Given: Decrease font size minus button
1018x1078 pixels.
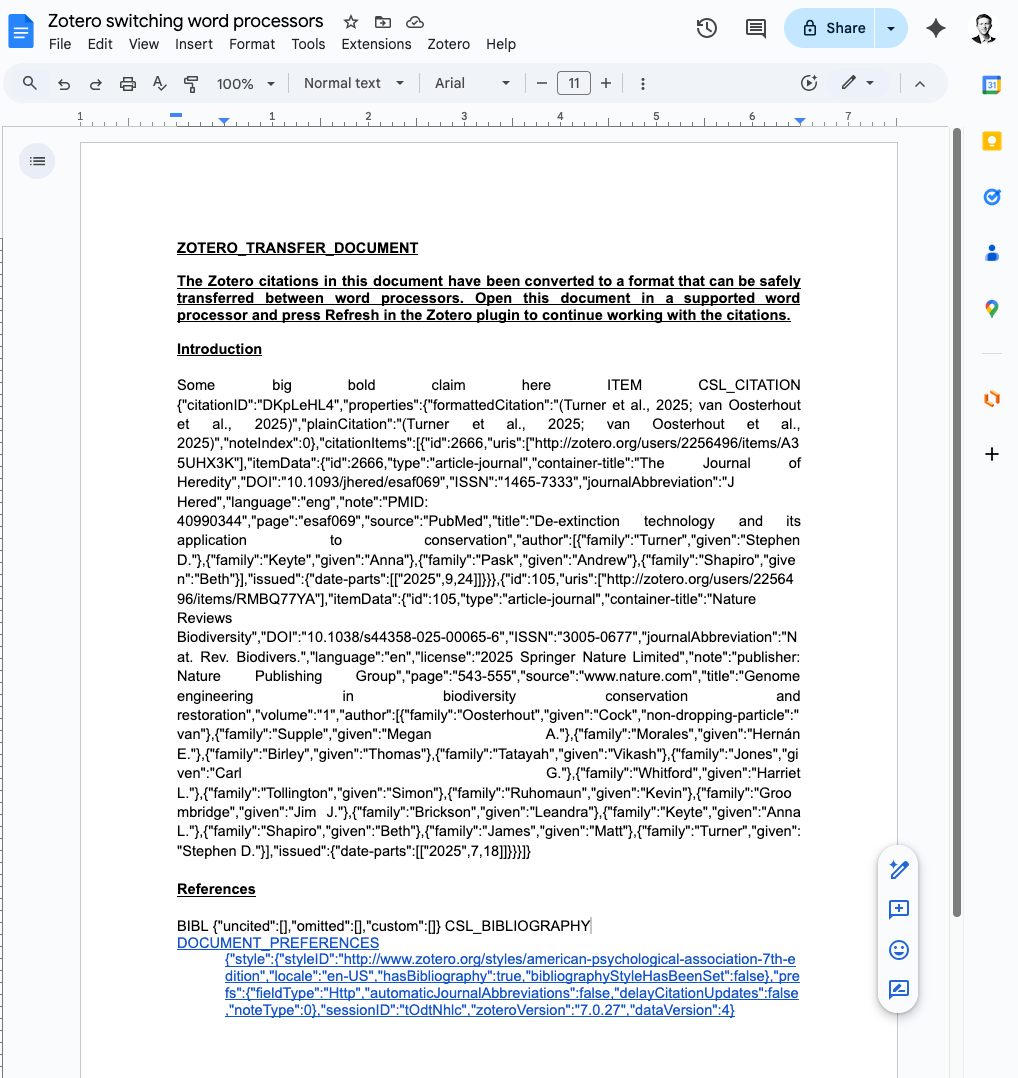Looking at the screenshot, I should pyautogui.click(x=542, y=83).
